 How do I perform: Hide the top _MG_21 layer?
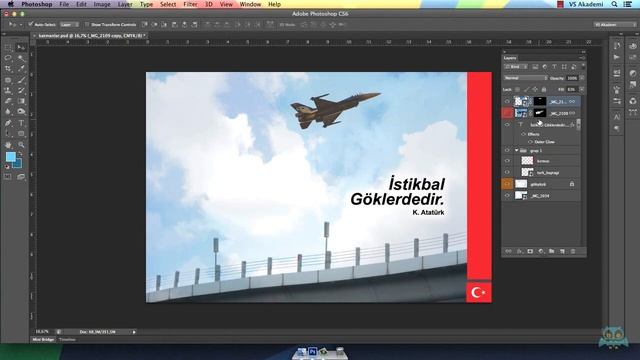pyautogui.click(x=507, y=101)
